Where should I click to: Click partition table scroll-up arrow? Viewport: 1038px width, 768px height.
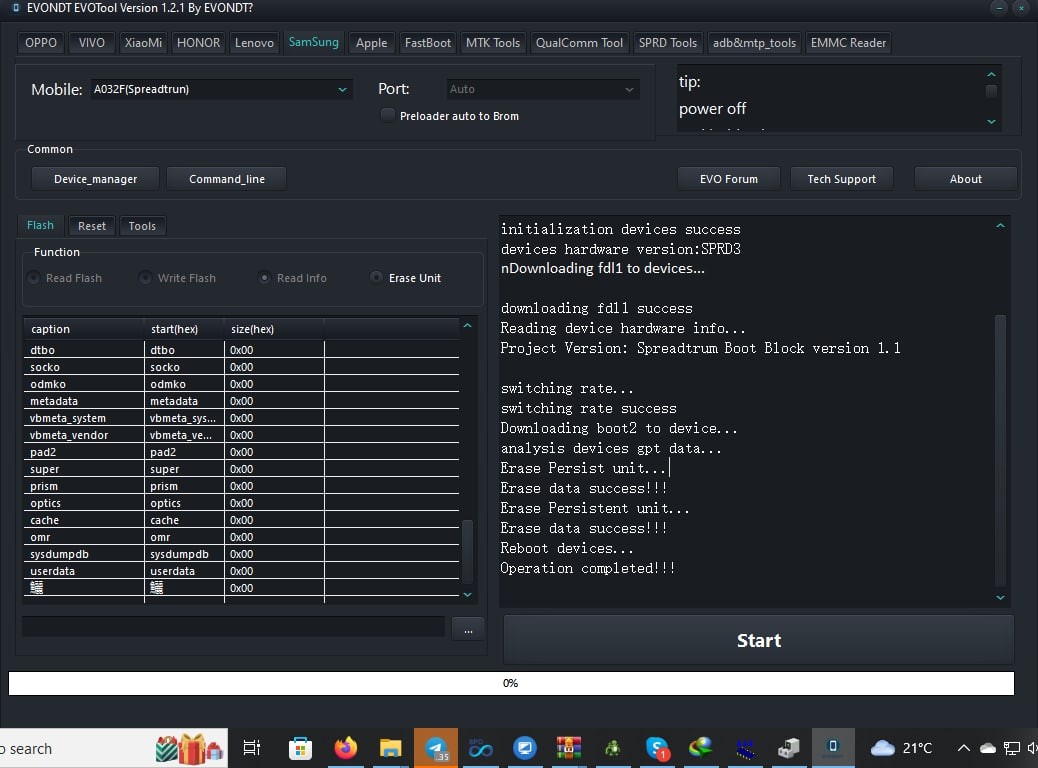click(x=467, y=326)
